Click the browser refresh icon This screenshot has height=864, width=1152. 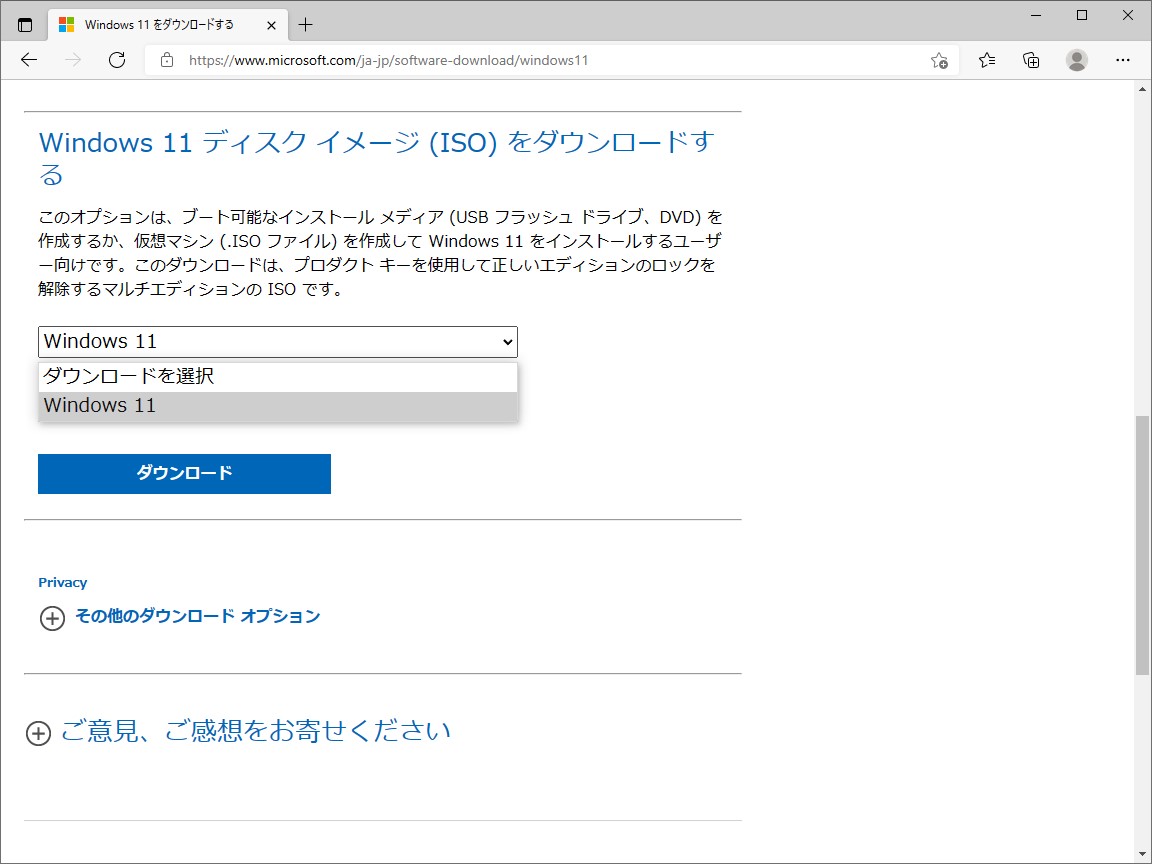pos(117,60)
